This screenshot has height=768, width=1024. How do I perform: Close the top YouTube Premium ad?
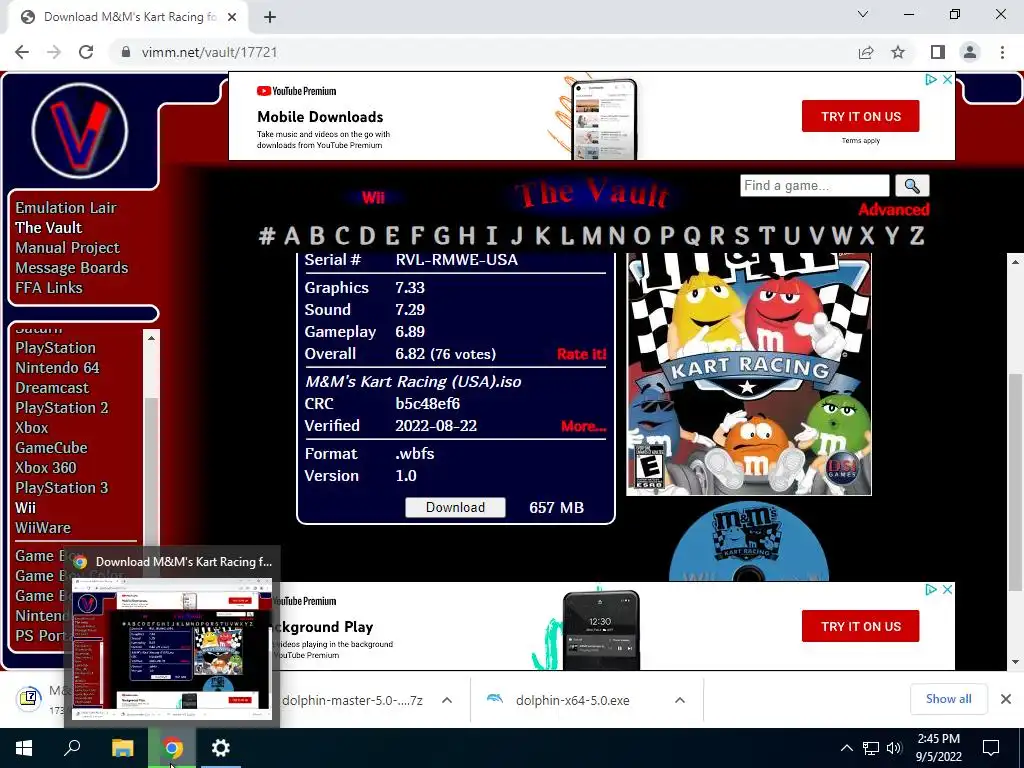948,80
